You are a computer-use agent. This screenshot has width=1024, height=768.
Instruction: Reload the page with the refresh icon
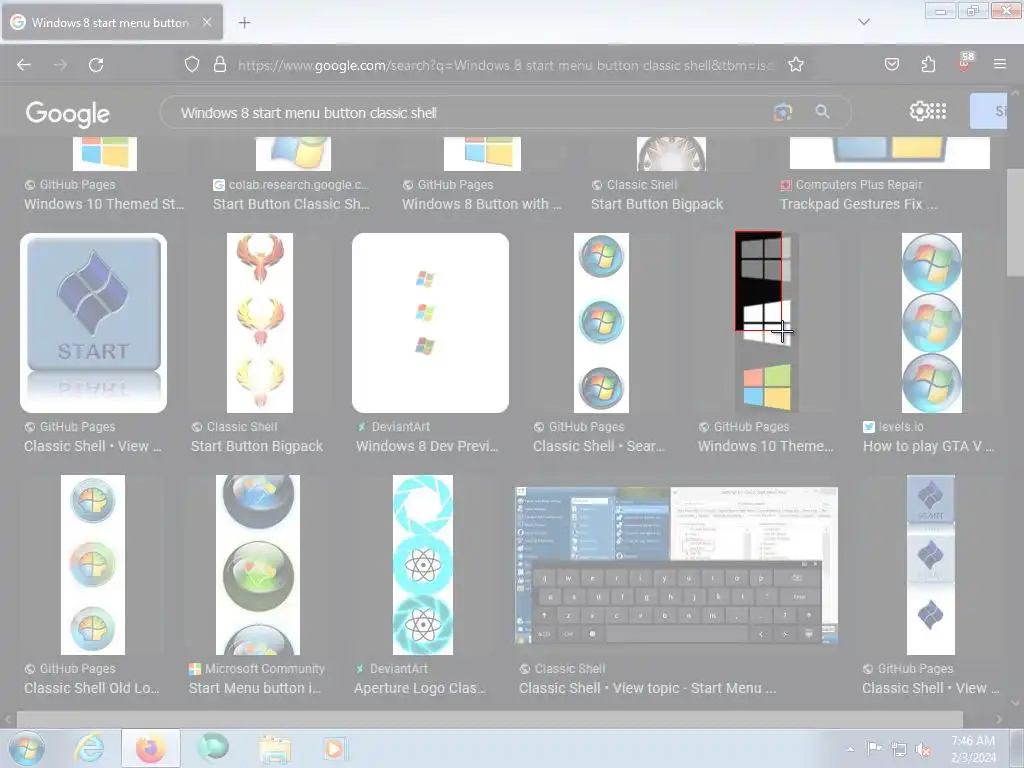[96, 65]
